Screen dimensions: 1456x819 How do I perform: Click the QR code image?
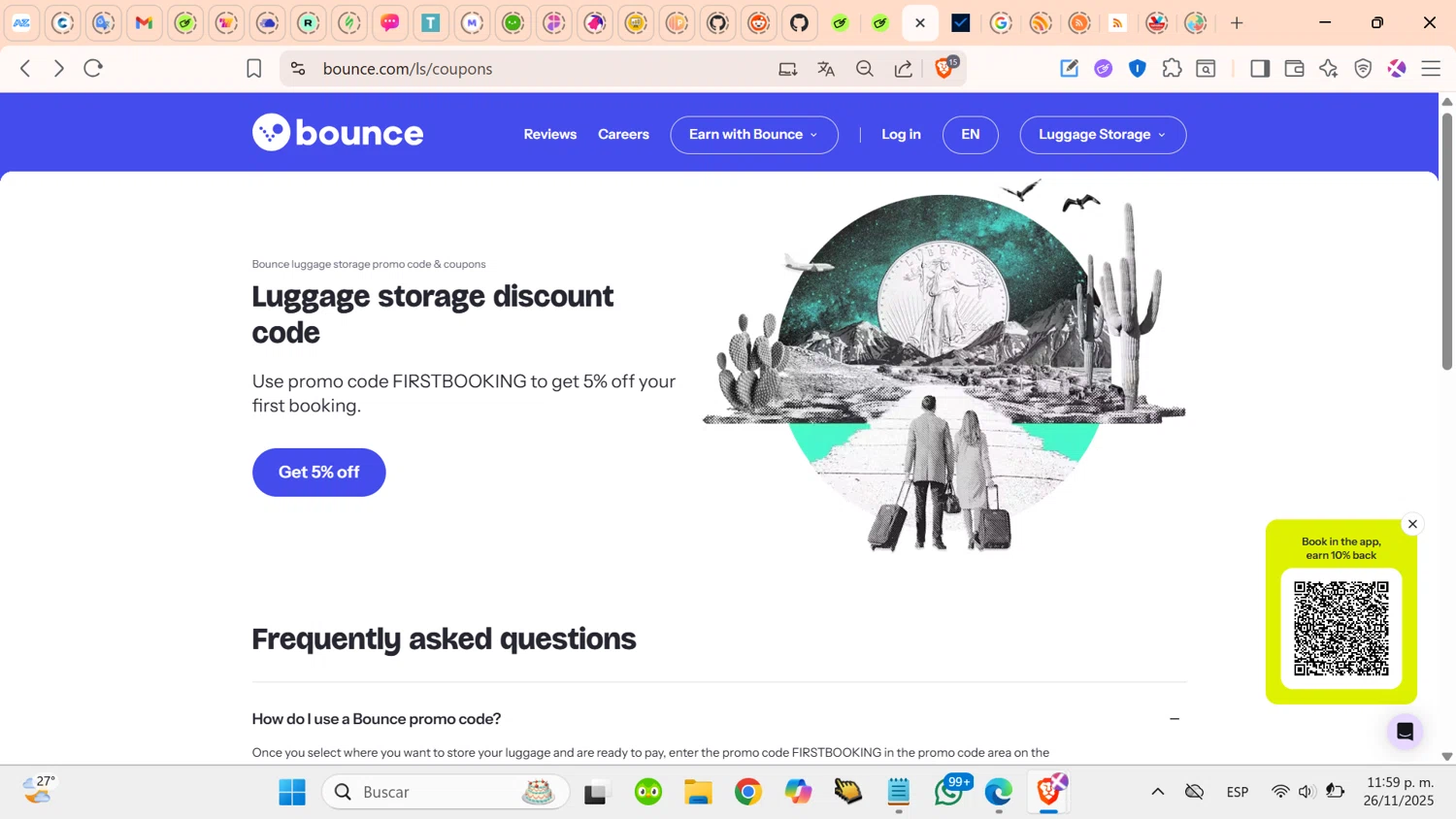(x=1341, y=629)
